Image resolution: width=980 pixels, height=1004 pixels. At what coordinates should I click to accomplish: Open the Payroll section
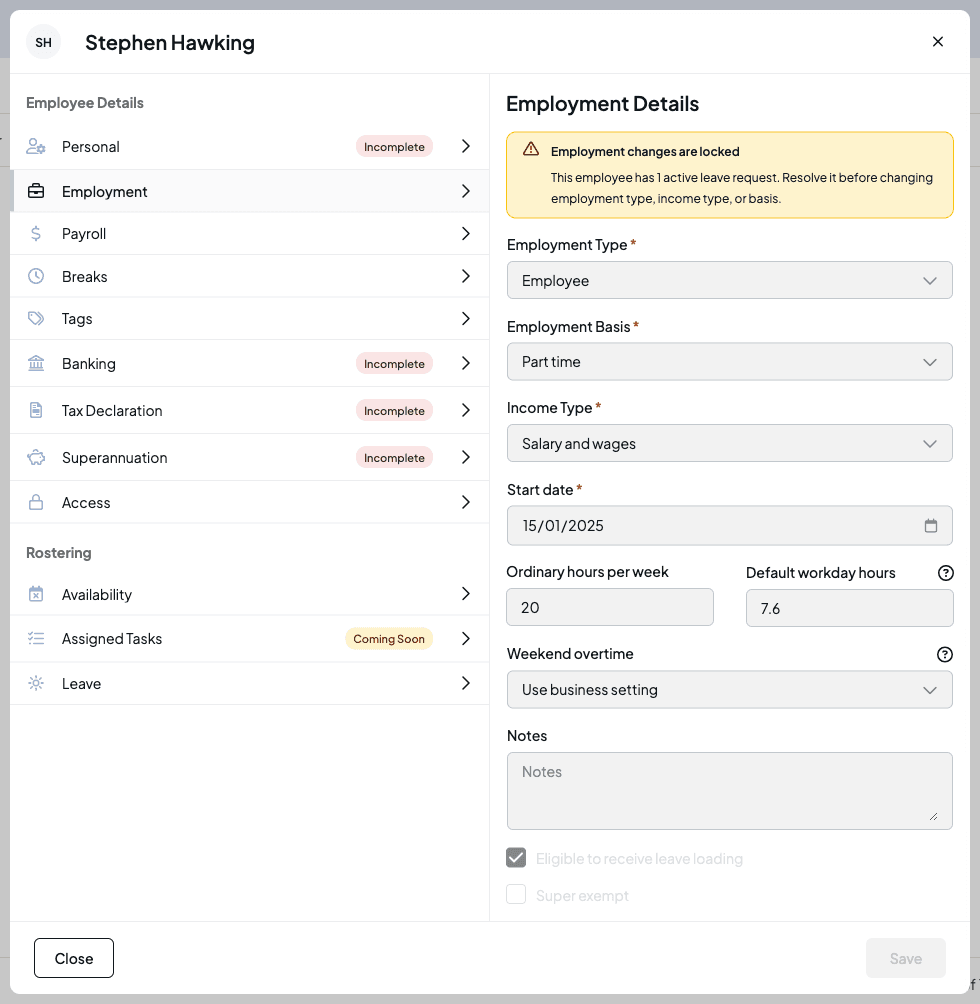click(x=250, y=234)
